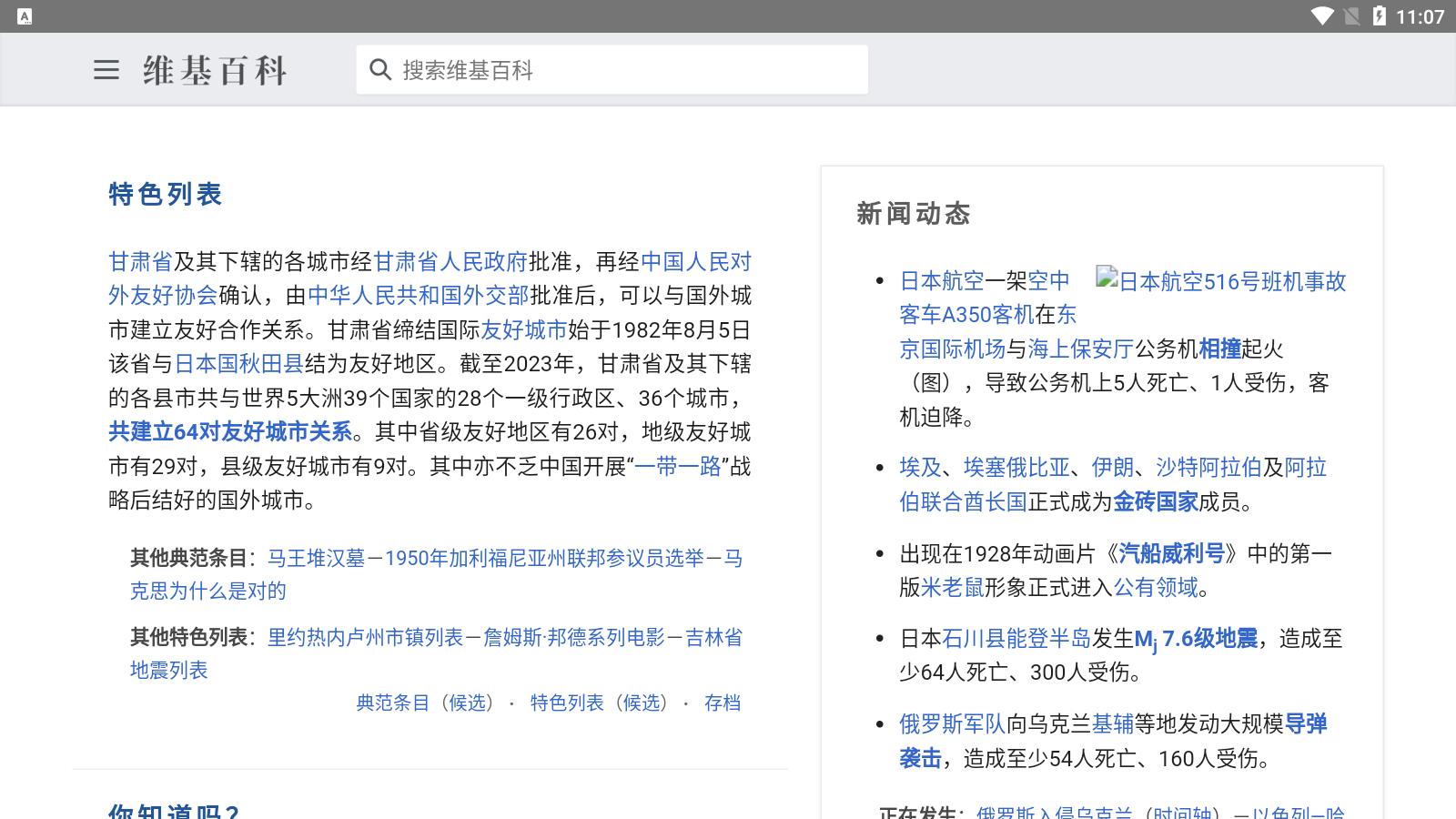Open the hamburger navigation menu
Viewport: 1456px width, 819px height.
tap(106, 71)
